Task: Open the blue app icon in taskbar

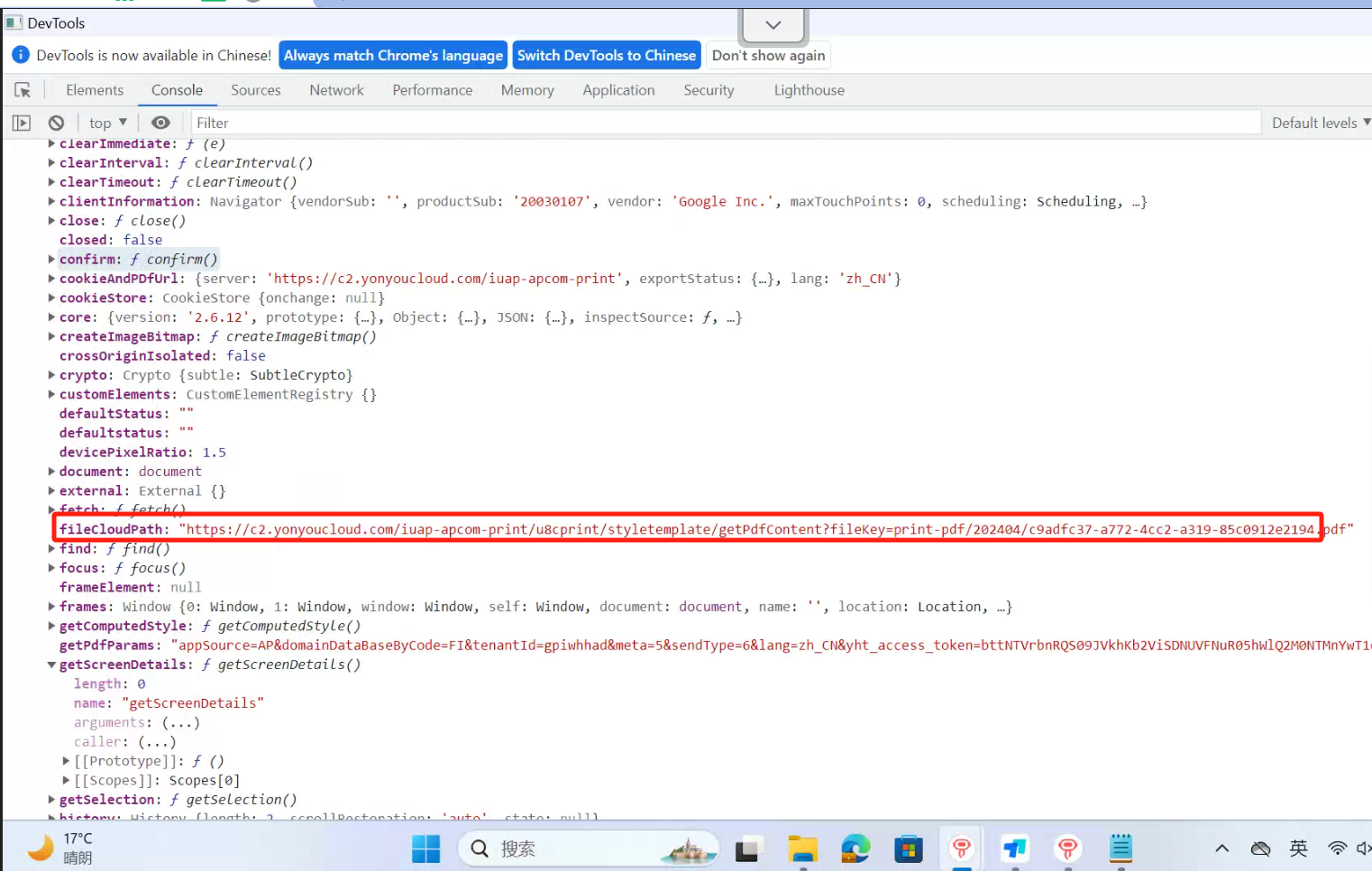Action: point(1015,848)
